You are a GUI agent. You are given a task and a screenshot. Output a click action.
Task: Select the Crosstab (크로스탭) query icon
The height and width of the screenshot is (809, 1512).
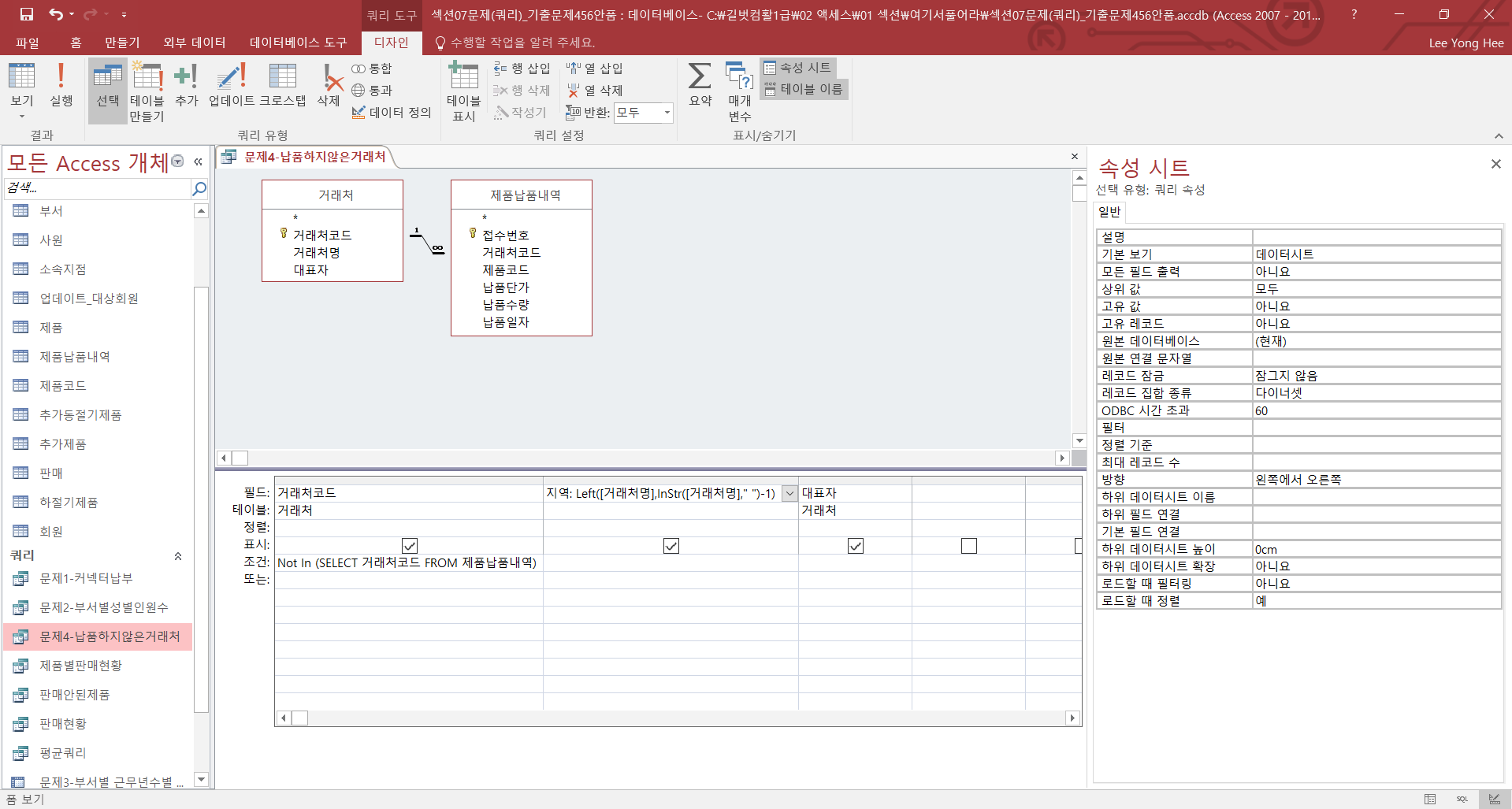282,85
